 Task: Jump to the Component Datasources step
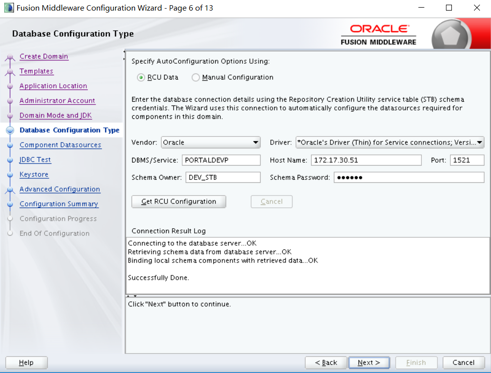click(60, 145)
